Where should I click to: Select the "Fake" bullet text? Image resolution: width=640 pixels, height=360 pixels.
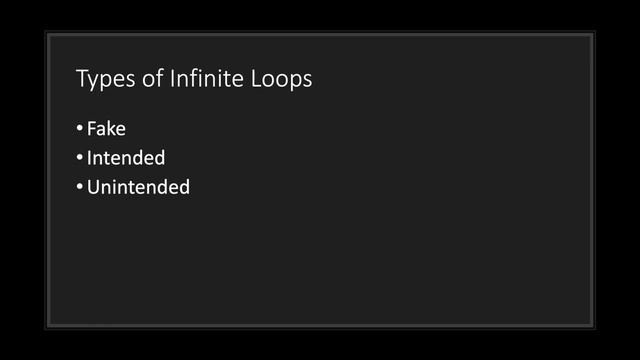(x=106, y=129)
